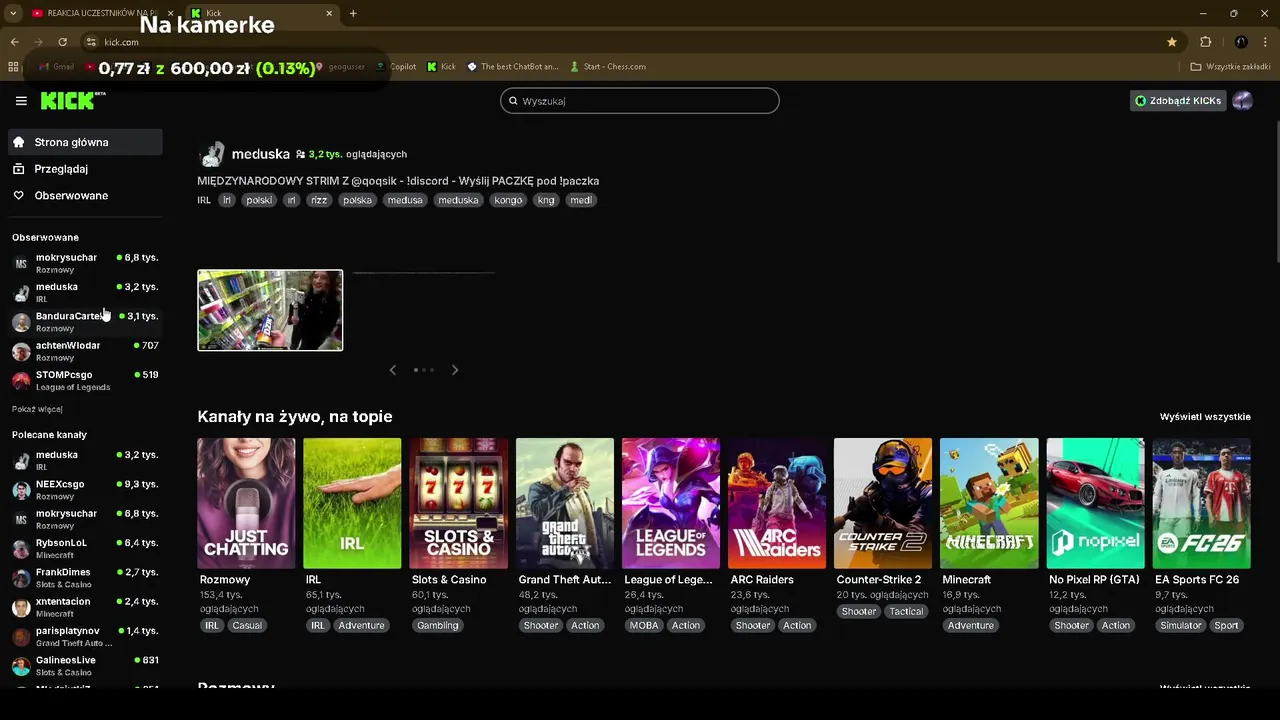Open the browser extensions puzzle icon
This screenshot has width=1280, height=720.
click(x=1205, y=42)
